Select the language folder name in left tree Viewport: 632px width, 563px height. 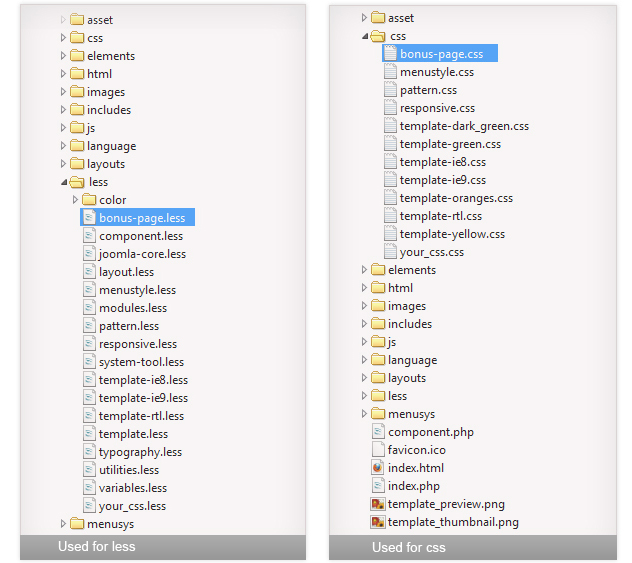coord(112,146)
